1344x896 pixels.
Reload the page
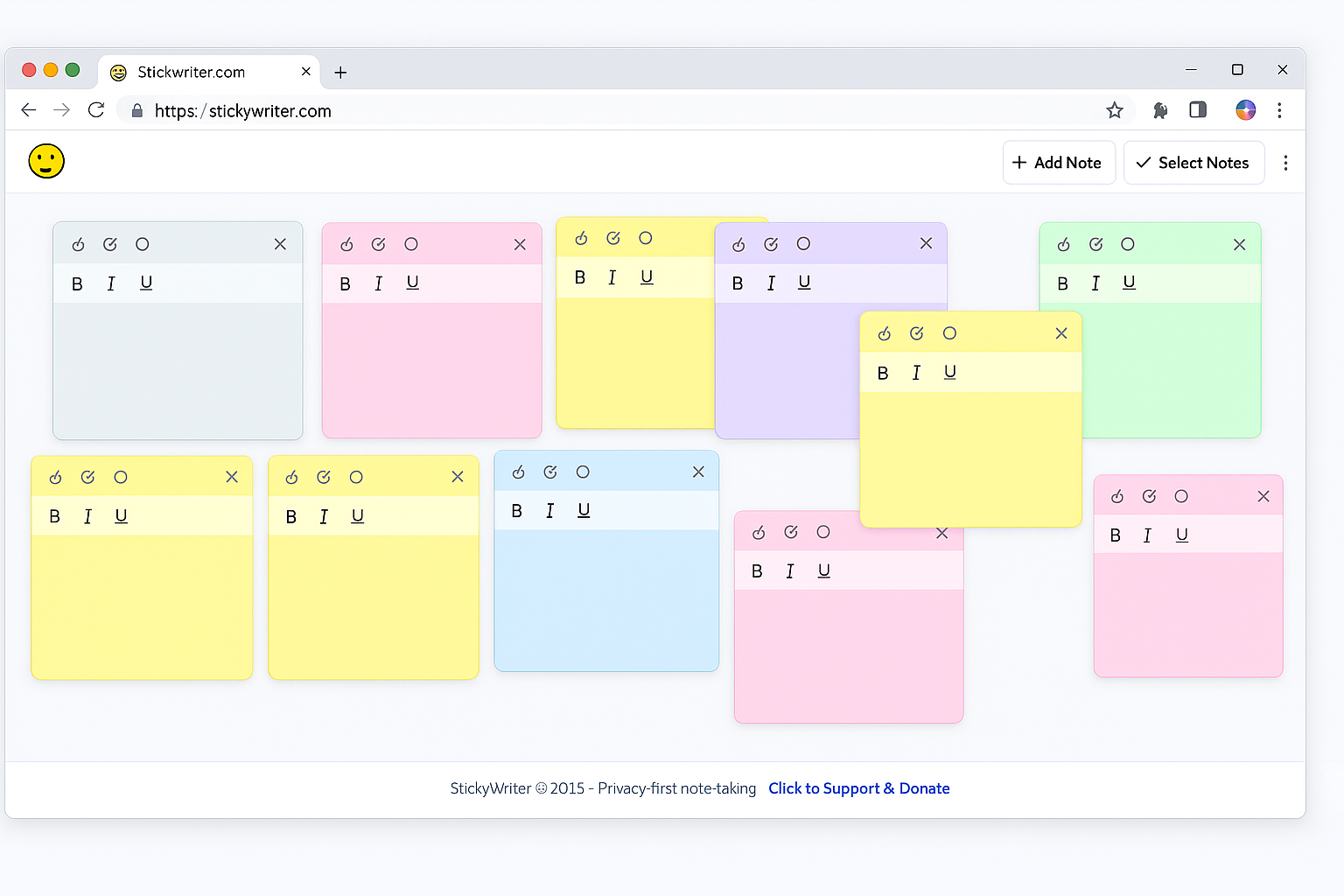click(96, 110)
